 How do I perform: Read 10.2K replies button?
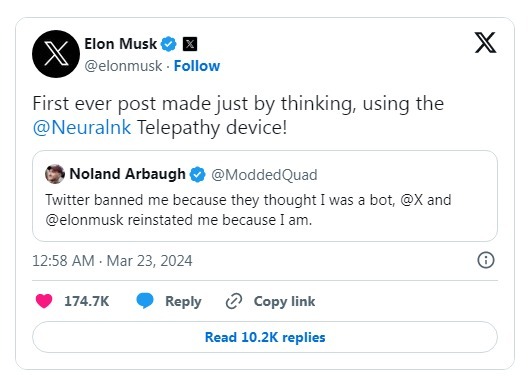[265, 337]
